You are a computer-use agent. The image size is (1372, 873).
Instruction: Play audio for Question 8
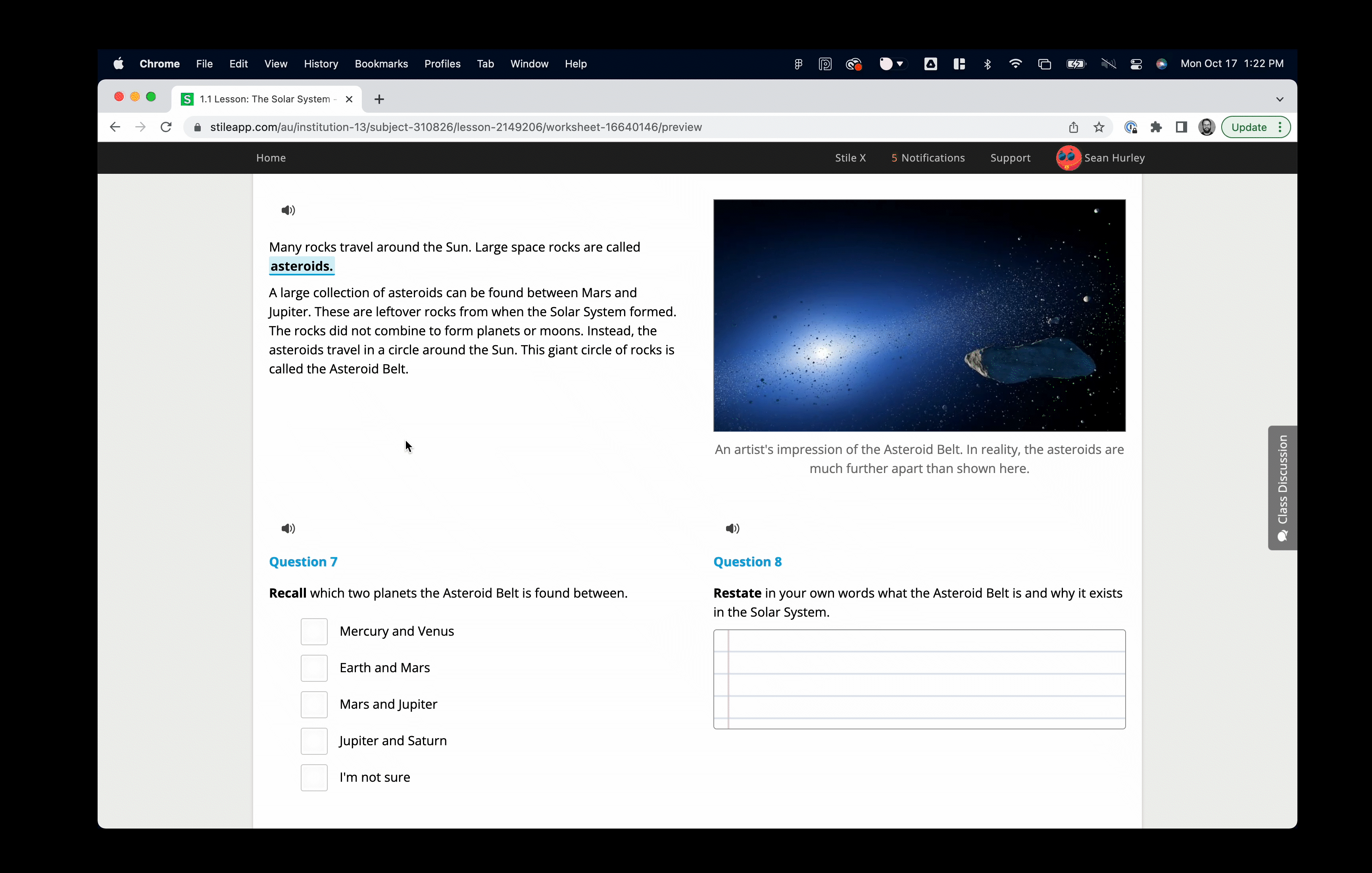732,528
